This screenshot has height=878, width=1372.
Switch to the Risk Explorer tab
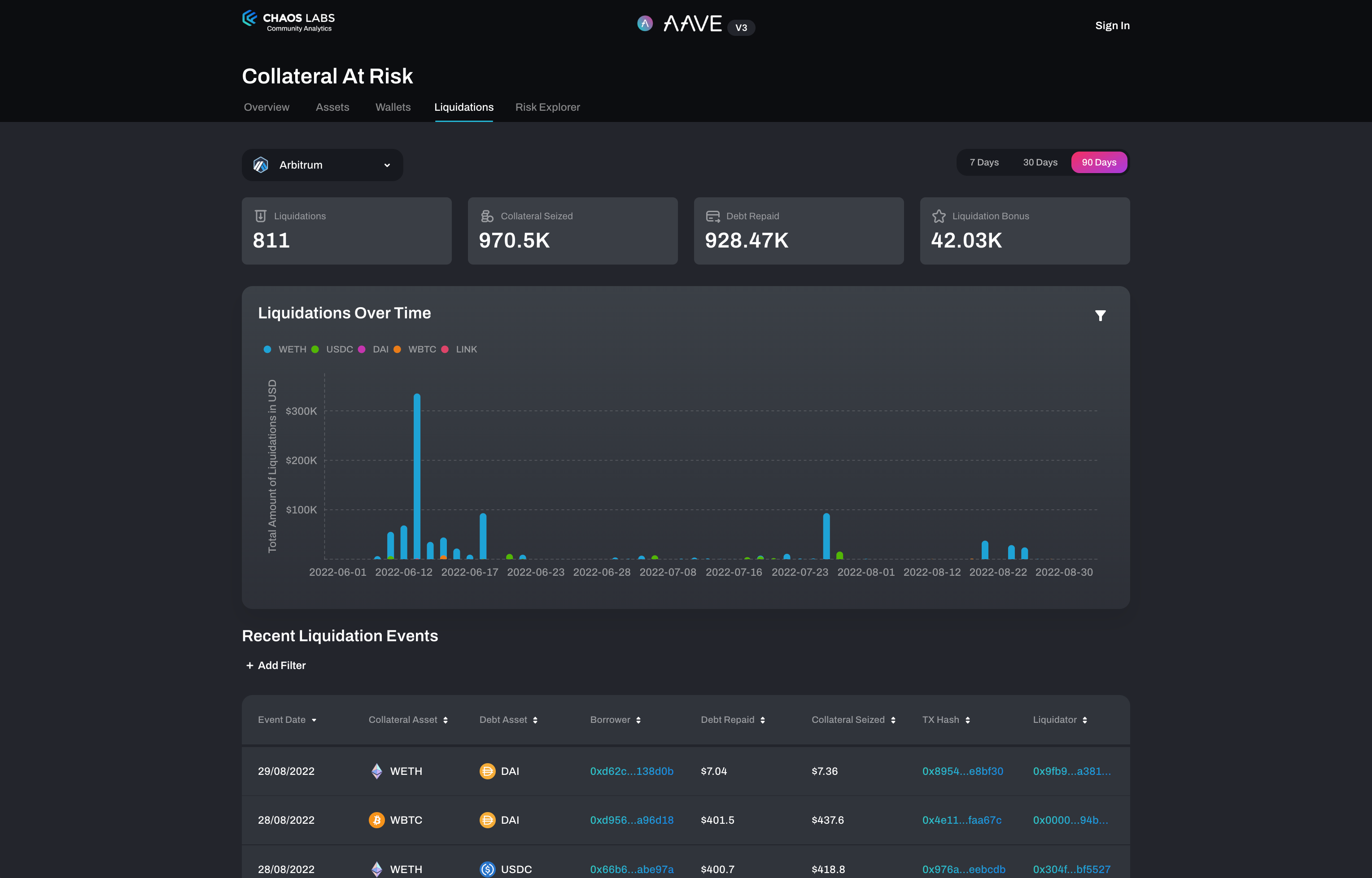pyautogui.click(x=547, y=107)
